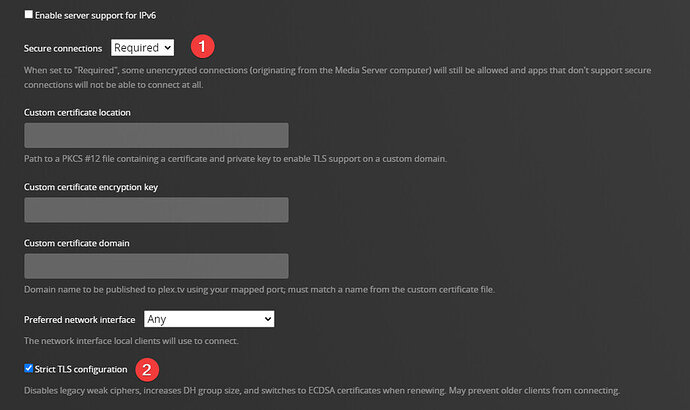Open the Secure connections dropdown
Viewport: 690px width, 410px height.
pyautogui.click(x=142, y=47)
